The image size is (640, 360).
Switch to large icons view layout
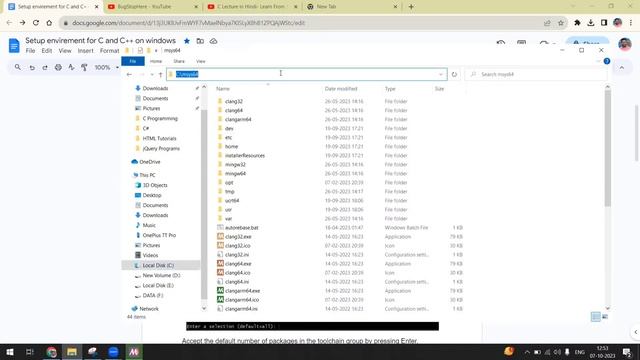click(605, 317)
